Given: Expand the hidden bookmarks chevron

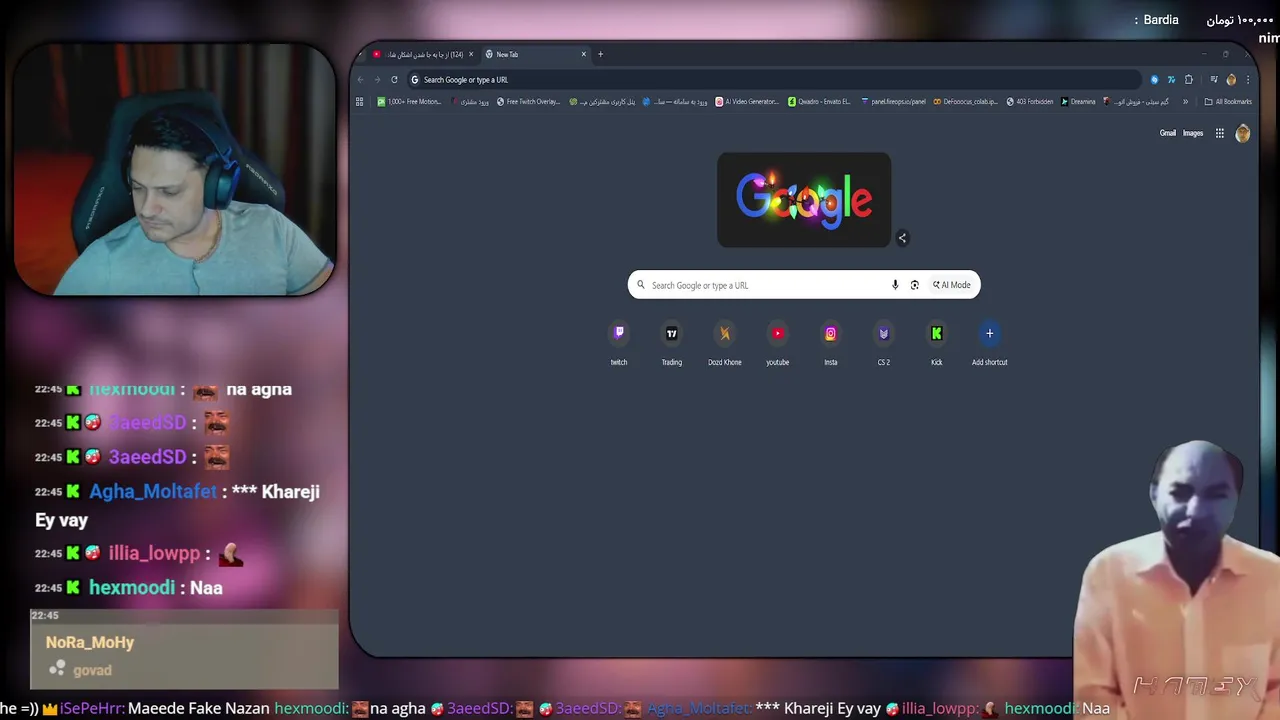Looking at the screenshot, I should 1186,101.
